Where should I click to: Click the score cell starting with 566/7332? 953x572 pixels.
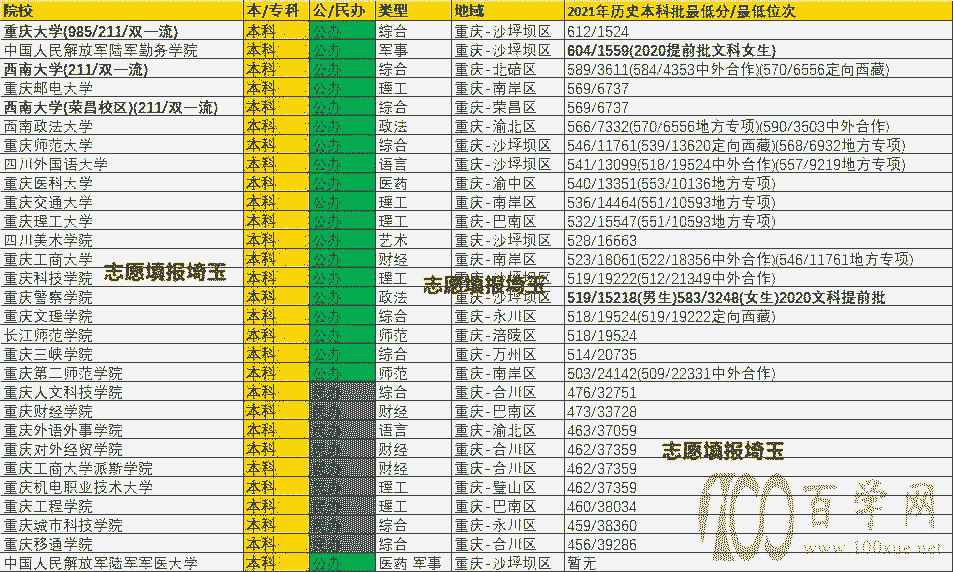pyautogui.click(x=759, y=126)
